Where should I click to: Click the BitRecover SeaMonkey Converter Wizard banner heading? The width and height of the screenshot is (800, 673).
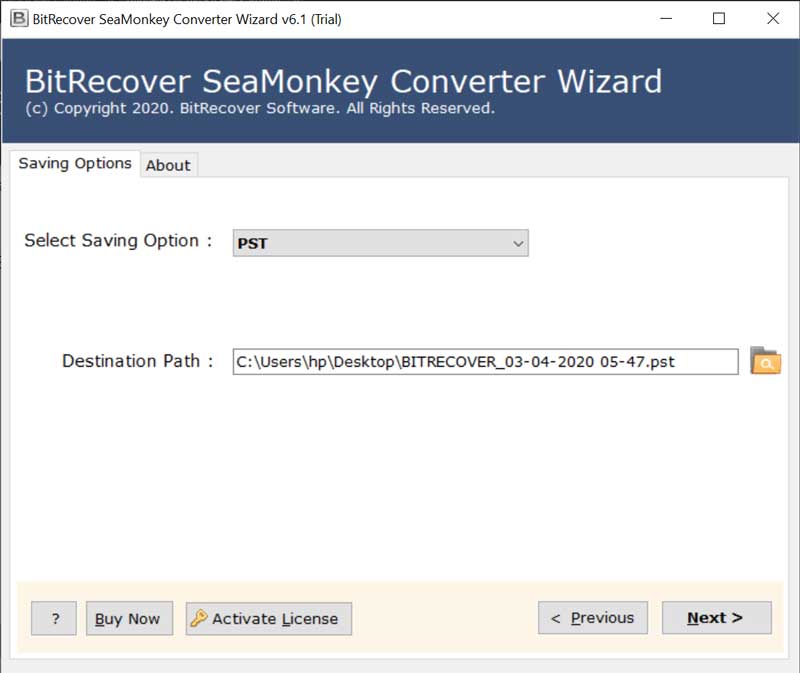click(x=343, y=82)
